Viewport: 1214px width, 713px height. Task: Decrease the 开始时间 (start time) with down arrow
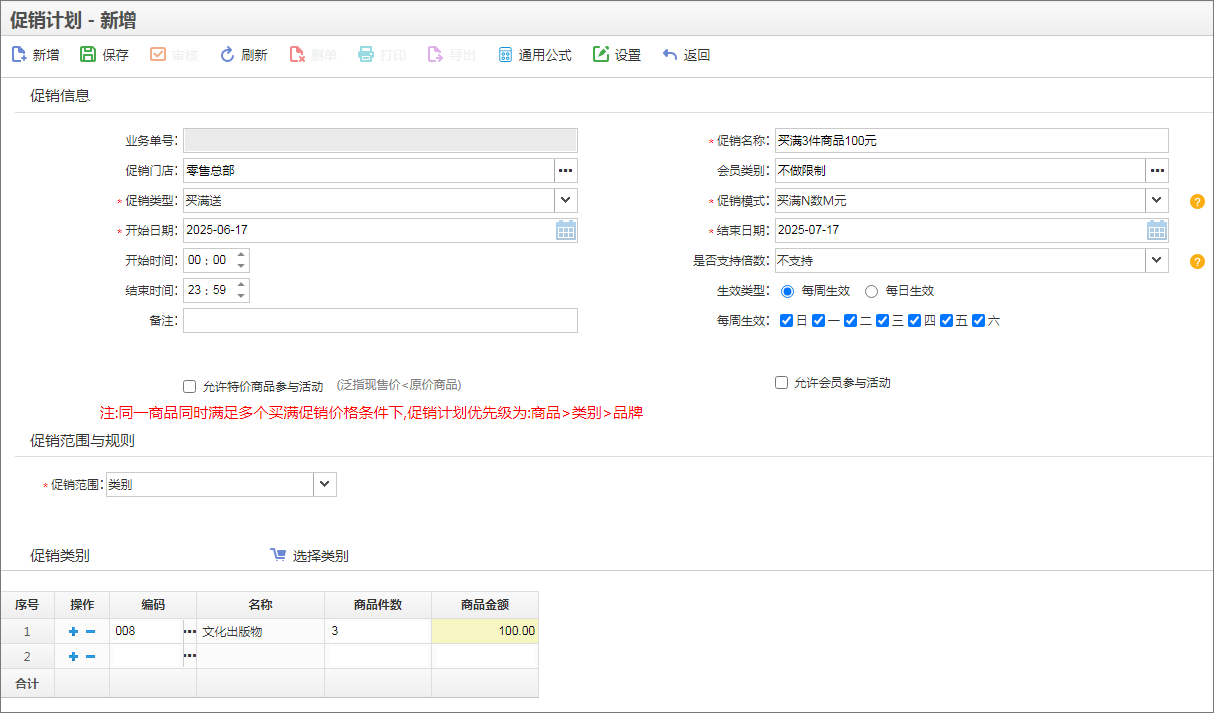241,266
